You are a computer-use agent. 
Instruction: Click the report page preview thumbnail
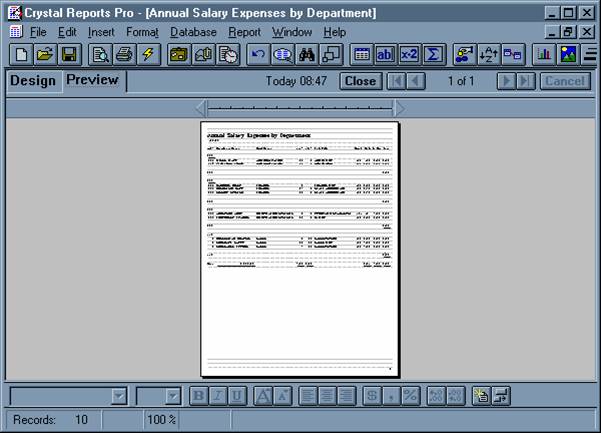300,249
